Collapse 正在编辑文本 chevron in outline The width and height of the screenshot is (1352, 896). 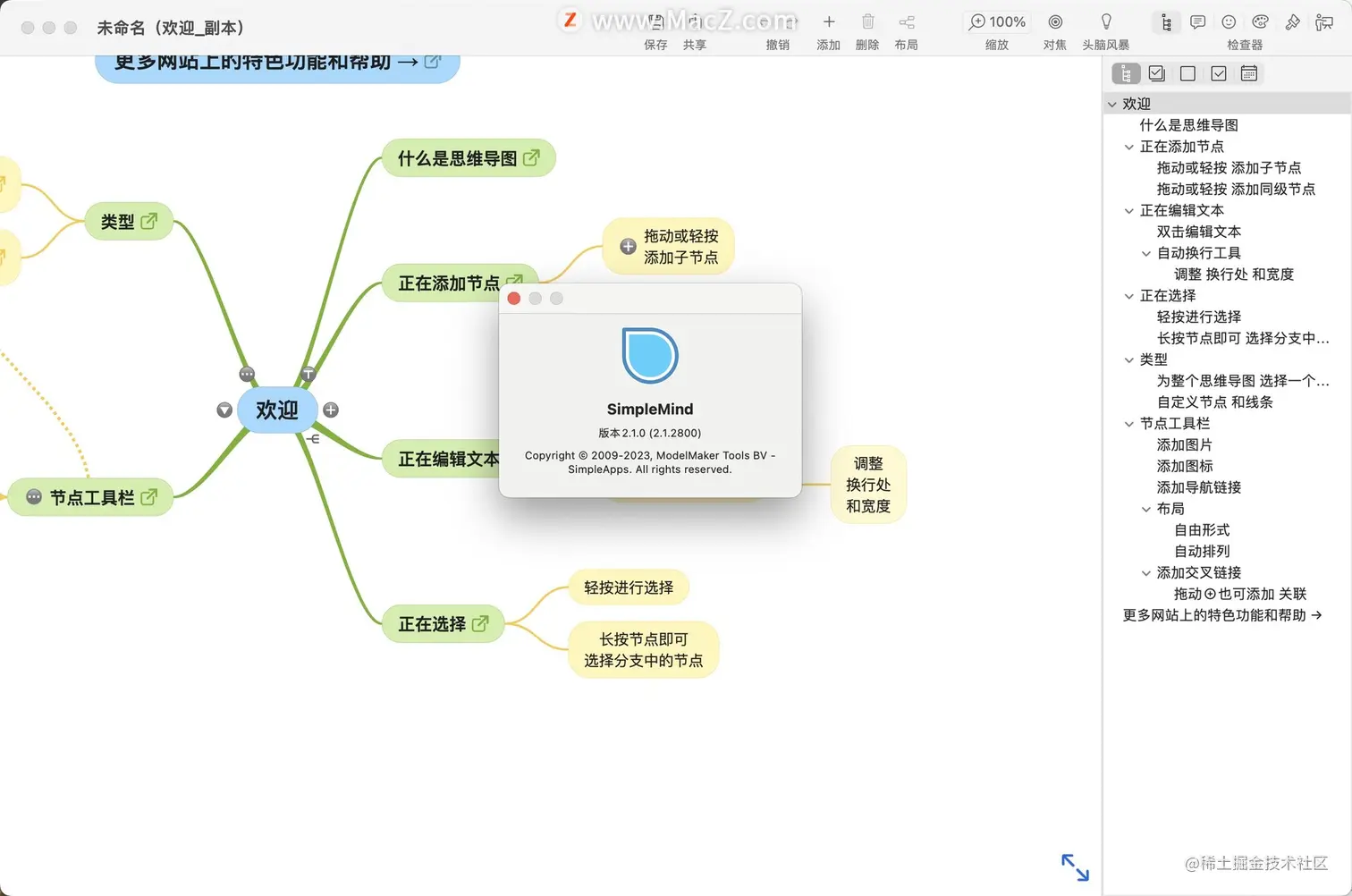tap(1129, 211)
